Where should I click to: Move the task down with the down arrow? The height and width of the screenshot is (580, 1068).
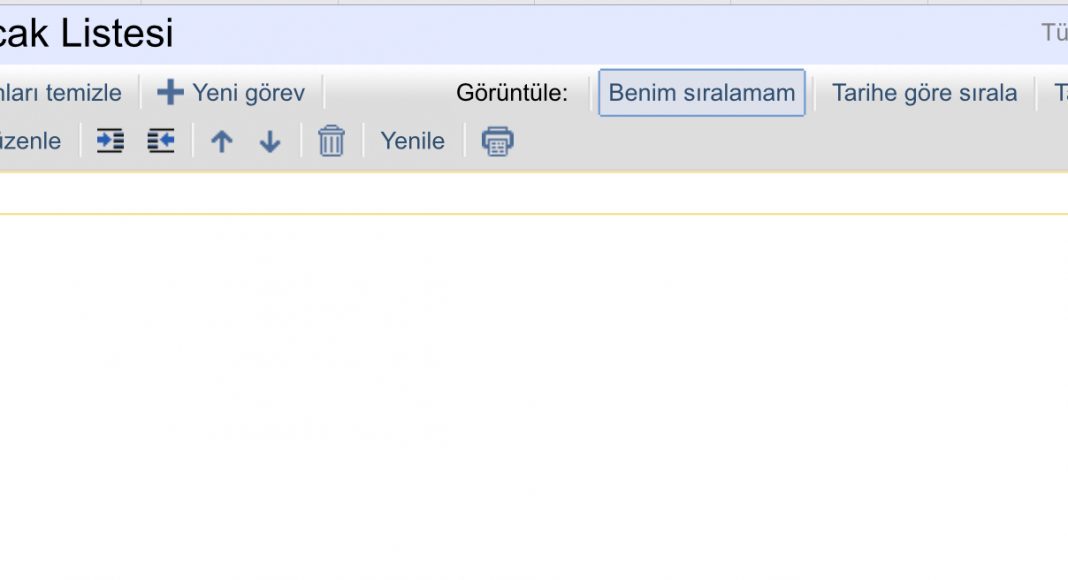coord(270,142)
